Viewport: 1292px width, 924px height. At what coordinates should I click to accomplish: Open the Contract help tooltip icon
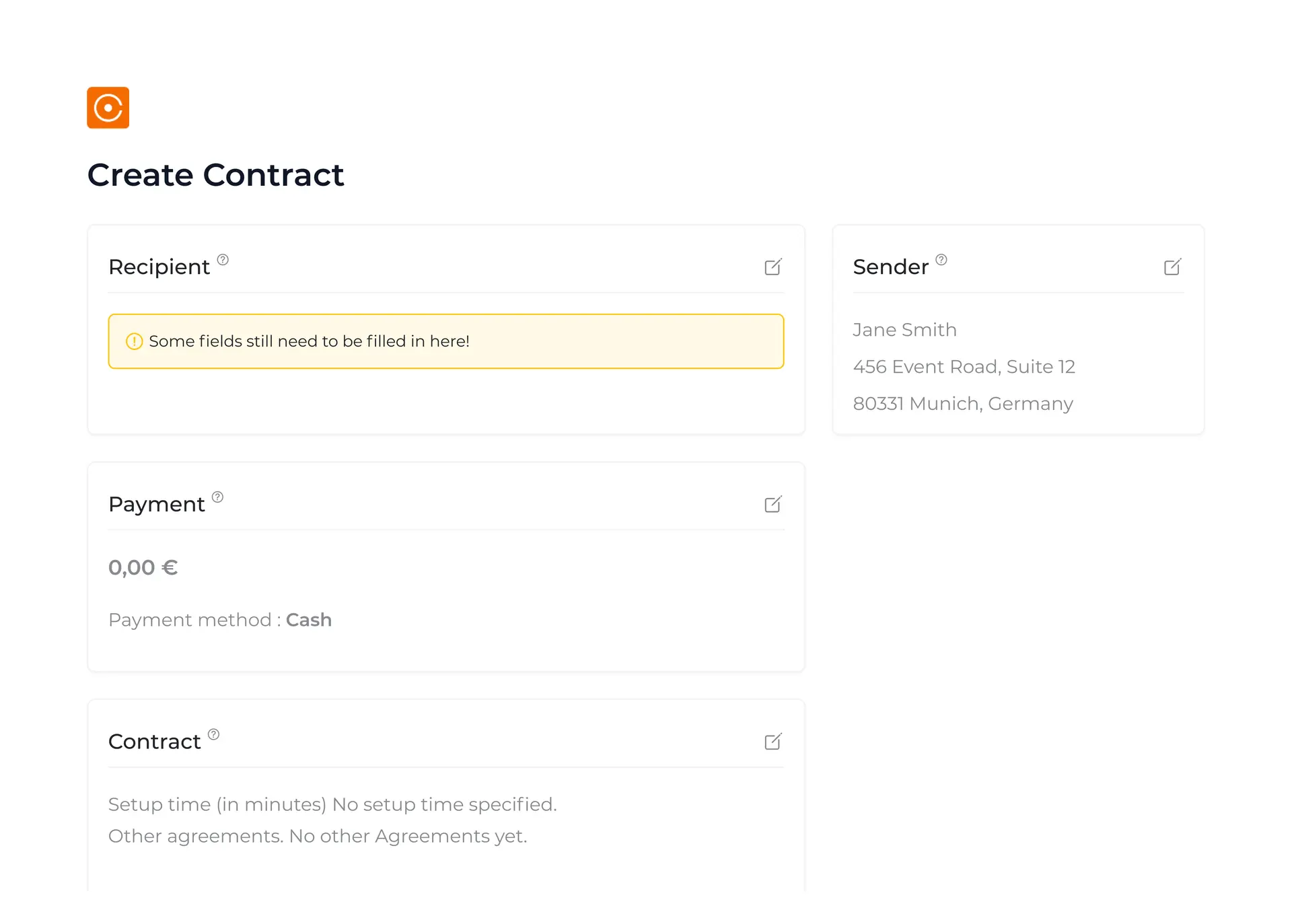click(213, 734)
